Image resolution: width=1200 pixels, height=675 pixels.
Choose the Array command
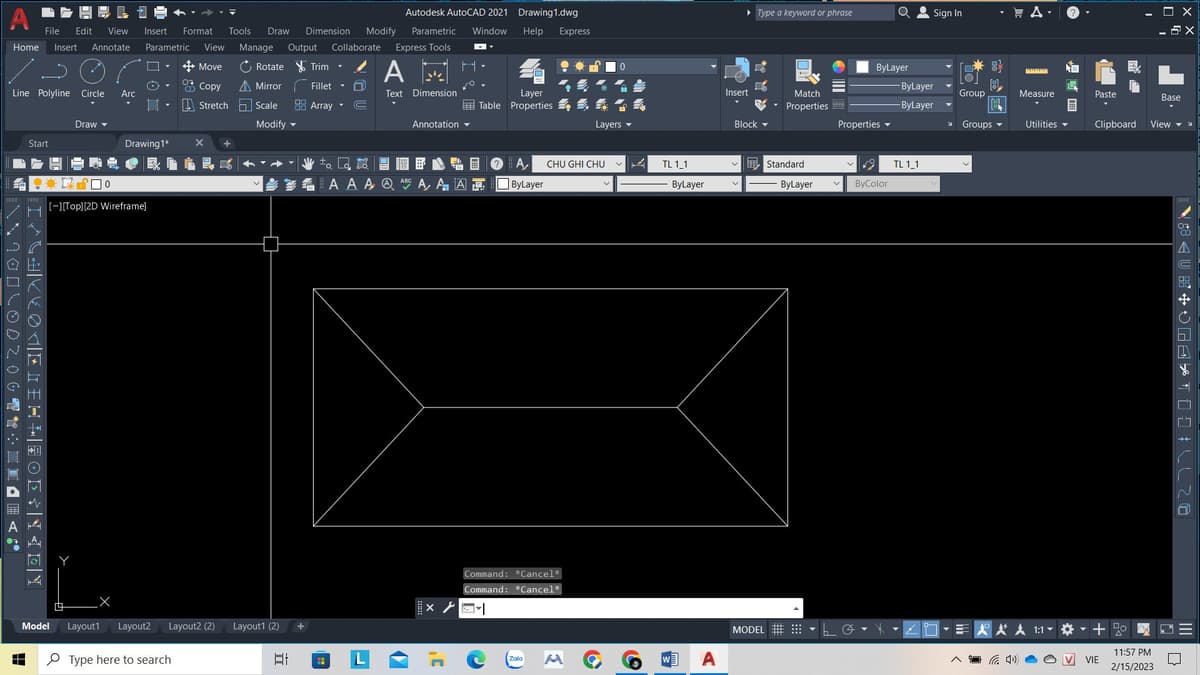(313, 105)
